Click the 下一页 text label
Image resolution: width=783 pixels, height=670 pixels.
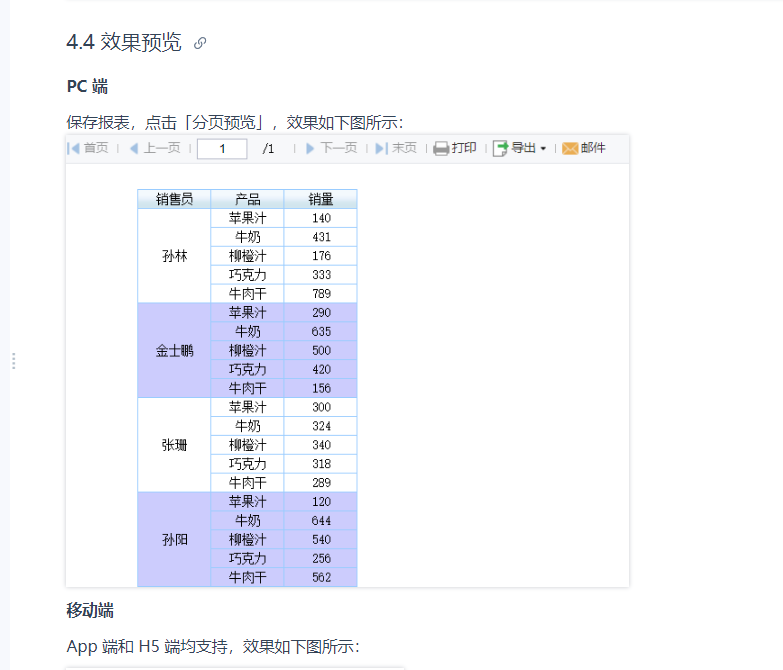tap(339, 148)
